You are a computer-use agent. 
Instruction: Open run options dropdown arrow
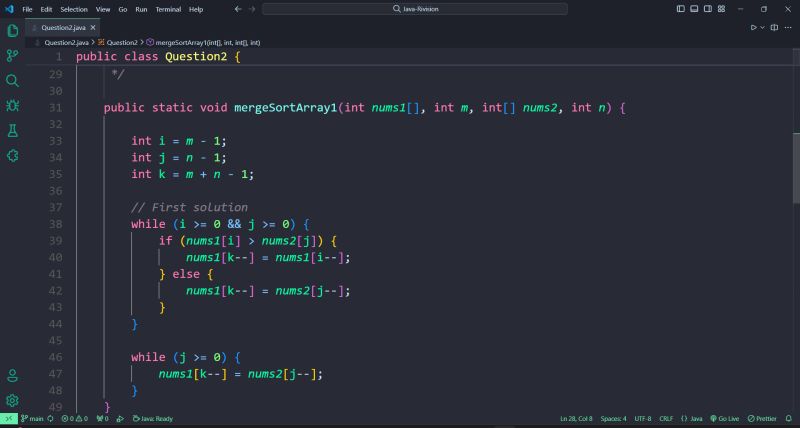[762, 28]
